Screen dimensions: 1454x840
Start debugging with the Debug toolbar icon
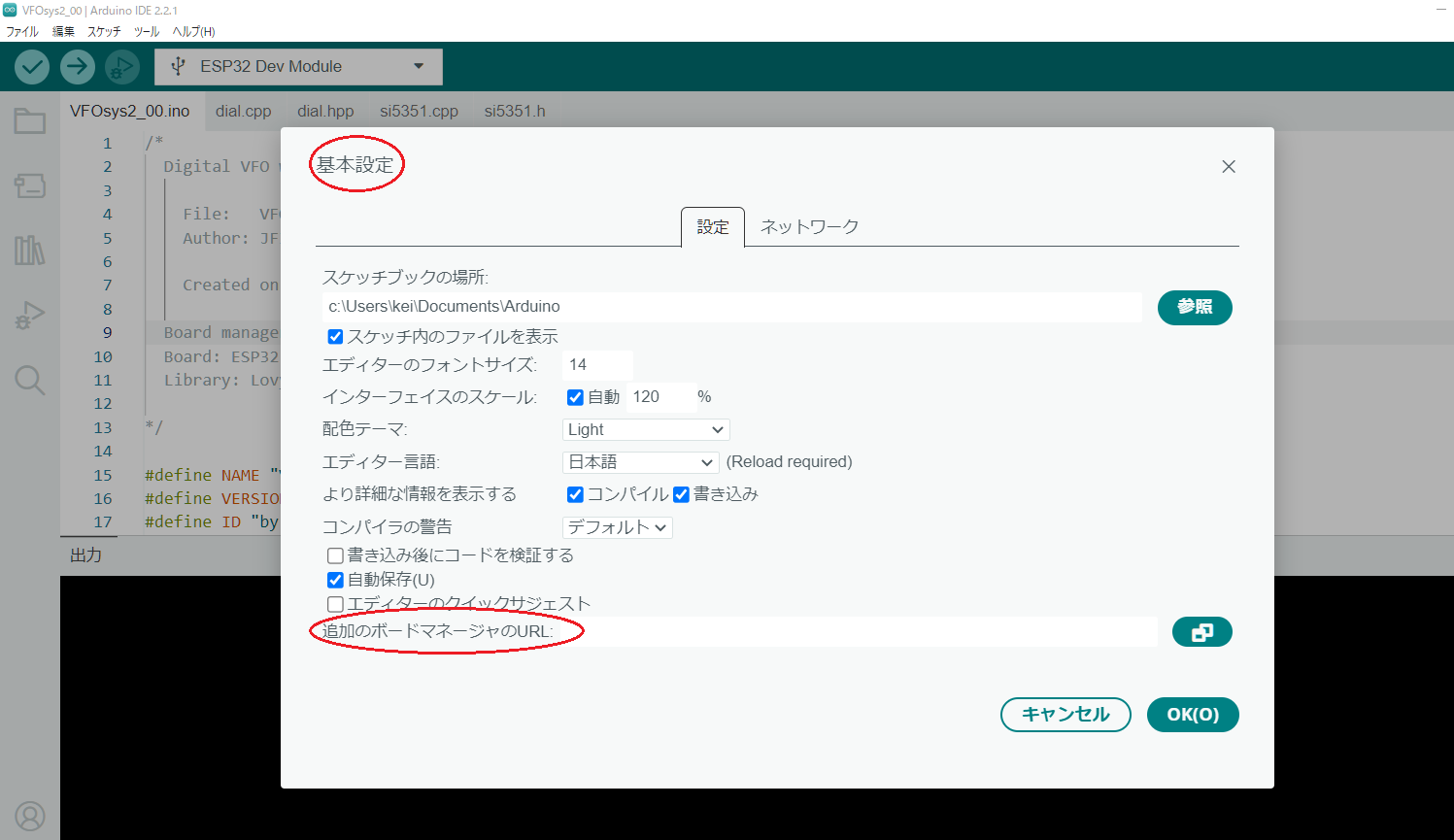tap(122, 67)
